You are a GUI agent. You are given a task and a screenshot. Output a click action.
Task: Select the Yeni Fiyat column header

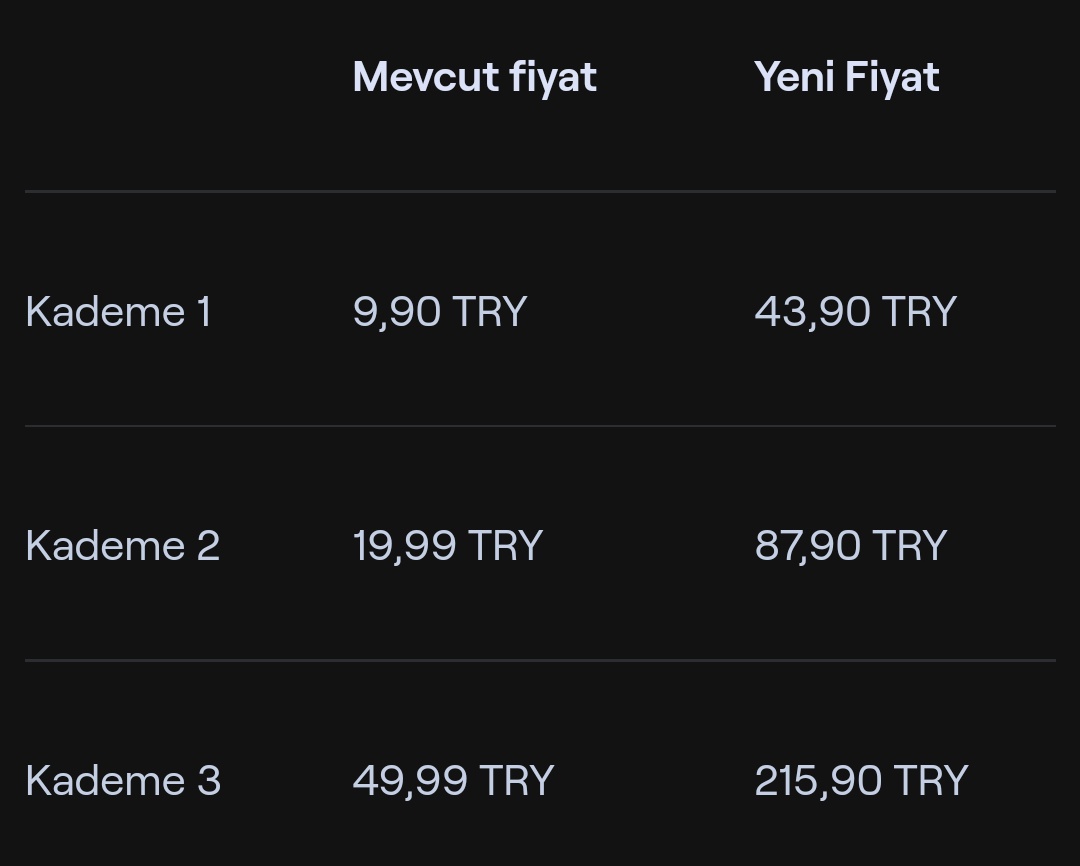[x=847, y=77]
